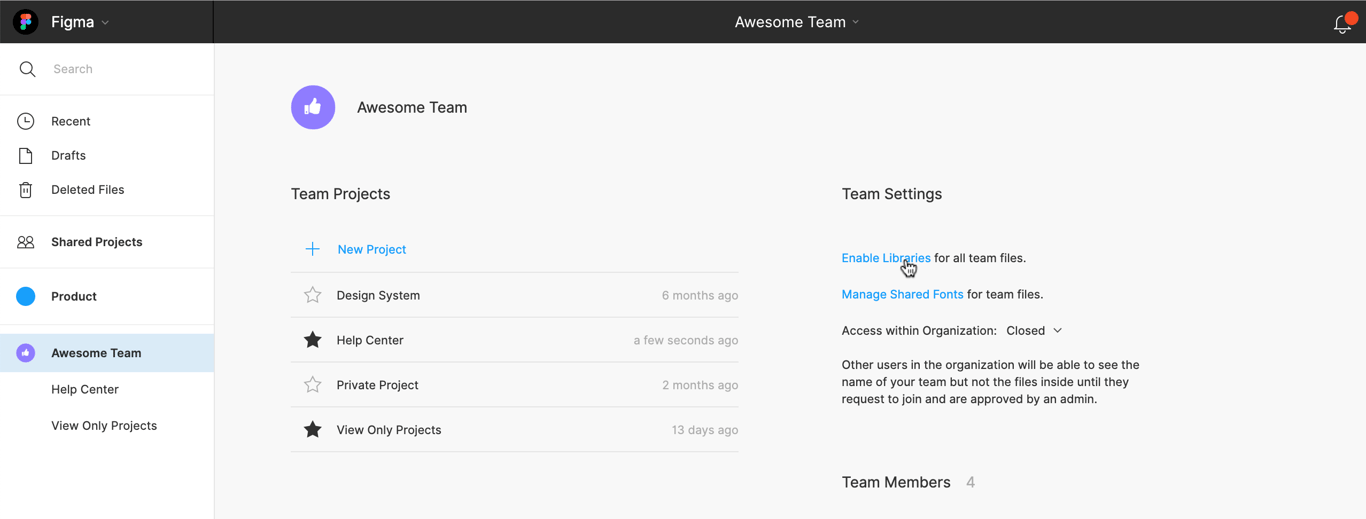Image resolution: width=1366 pixels, height=519 pixels.
Task: Unstar the Help Center project
Action: pos(313,340)
